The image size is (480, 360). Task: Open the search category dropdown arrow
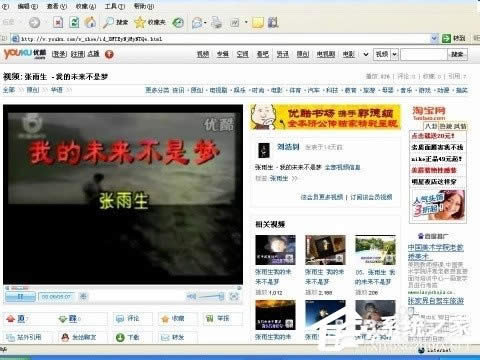tap(394, 54)
